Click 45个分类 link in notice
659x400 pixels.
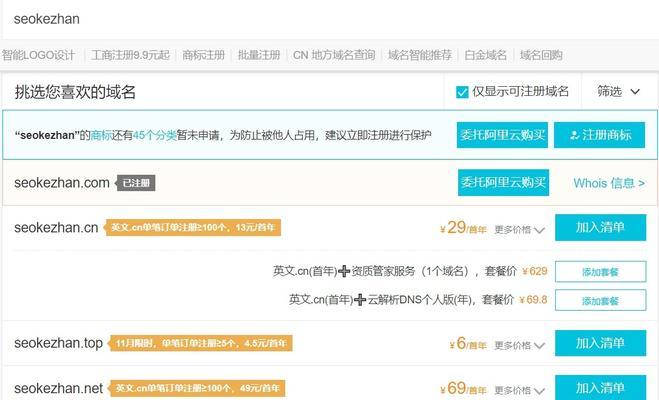[x=154, y=135]
